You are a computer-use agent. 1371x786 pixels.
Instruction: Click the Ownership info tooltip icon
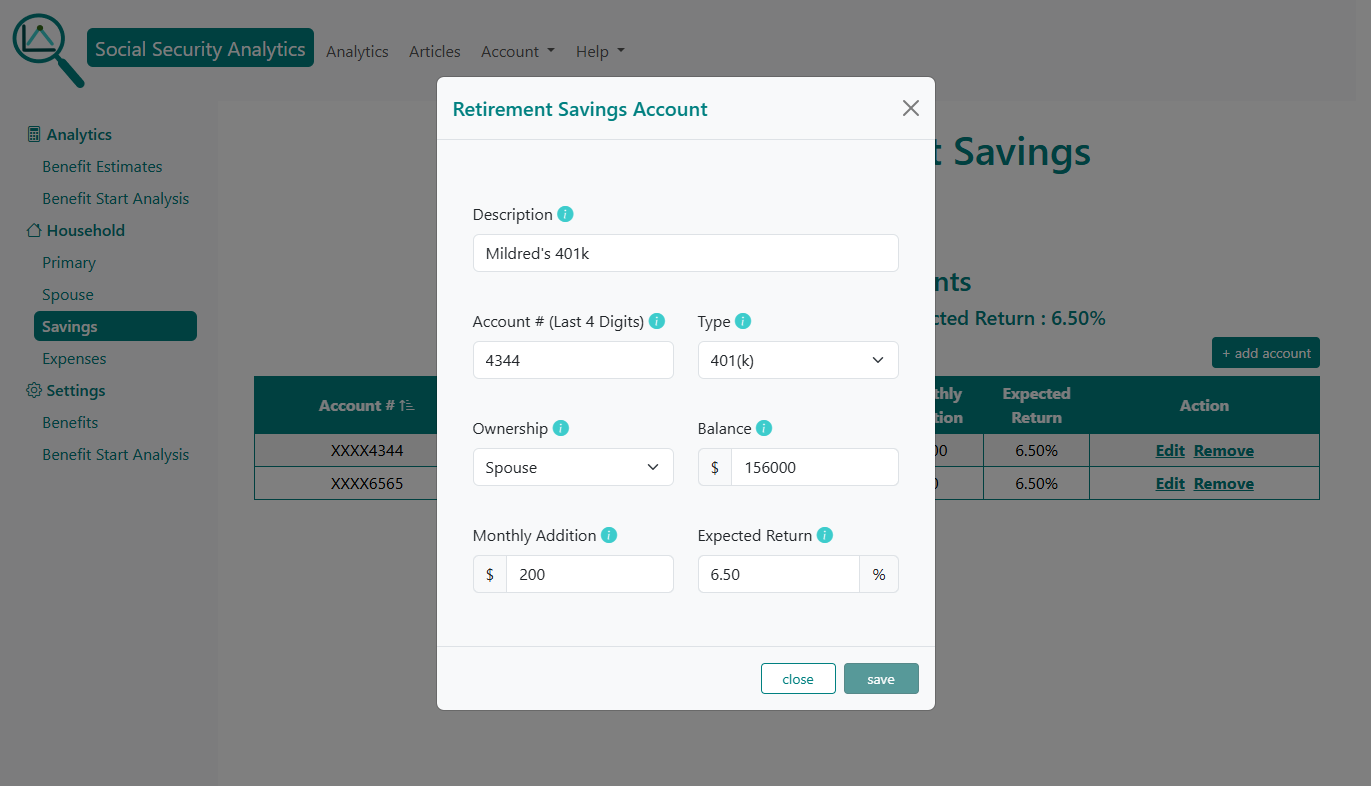(x=561, y=428)
